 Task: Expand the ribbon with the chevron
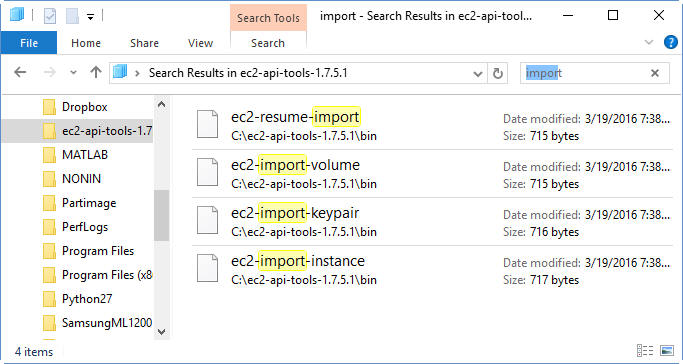tap(649, 43)
